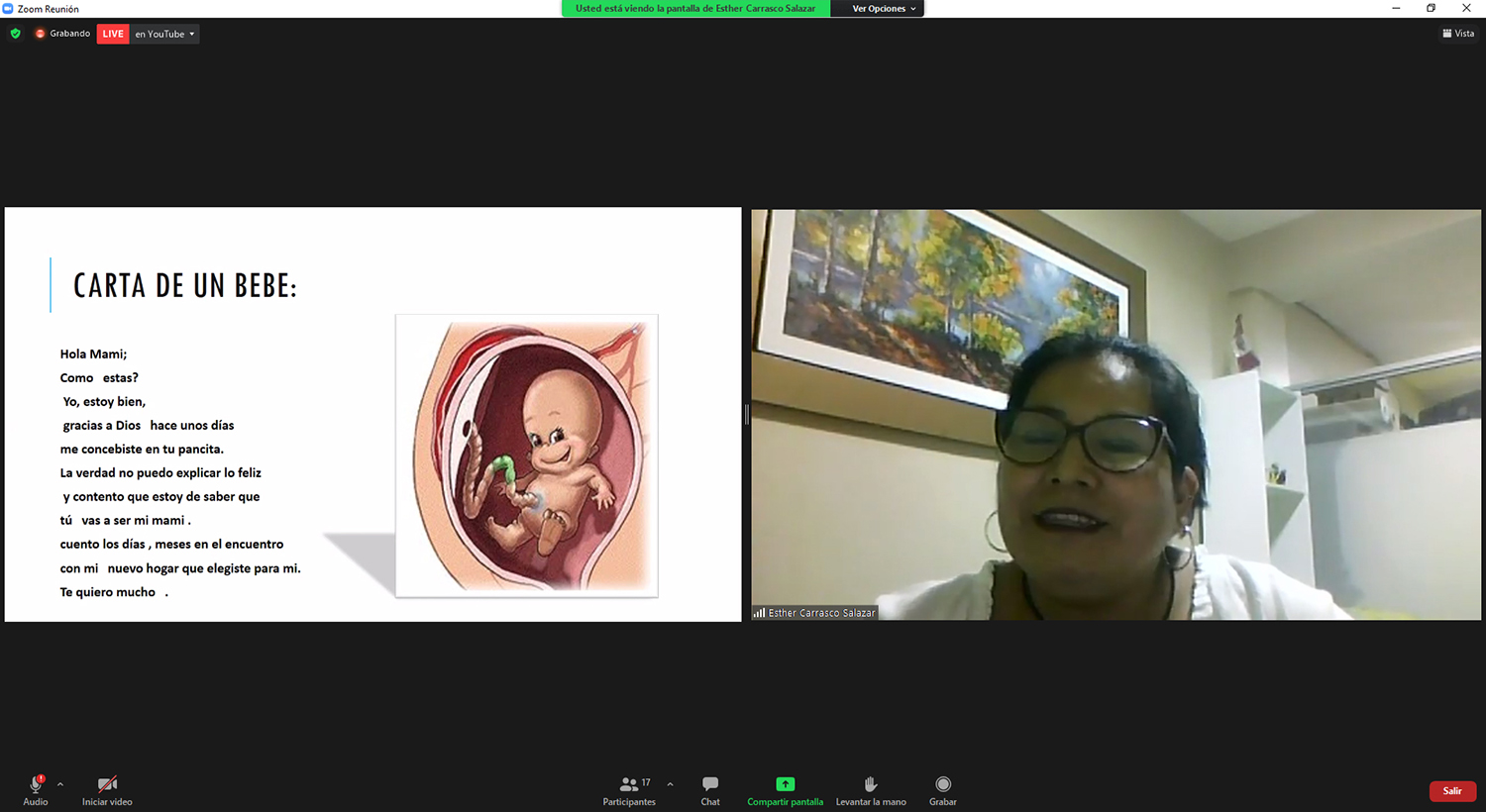Click the red LIVE badge
1486x812 pixels.
click(x=113, y=34)
